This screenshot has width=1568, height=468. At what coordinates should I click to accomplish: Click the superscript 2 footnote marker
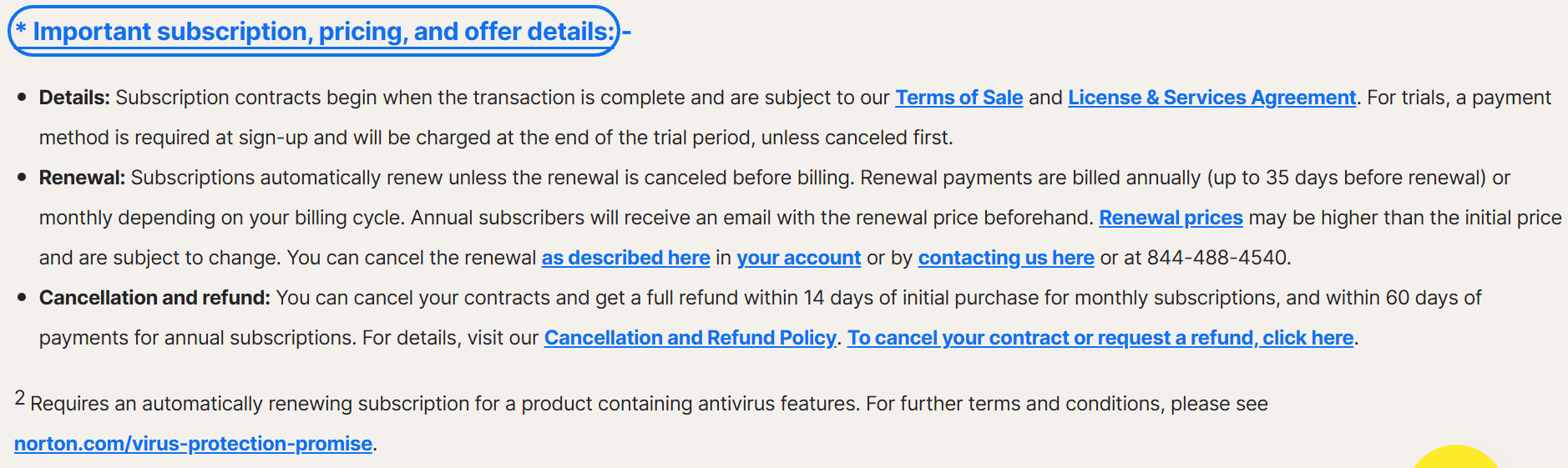click(x=20, y=398)
